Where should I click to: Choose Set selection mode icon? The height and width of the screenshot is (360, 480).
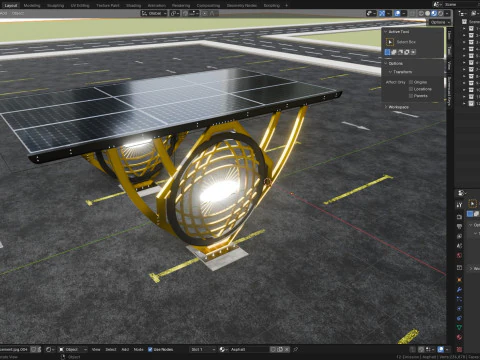[x=387, y=52]
